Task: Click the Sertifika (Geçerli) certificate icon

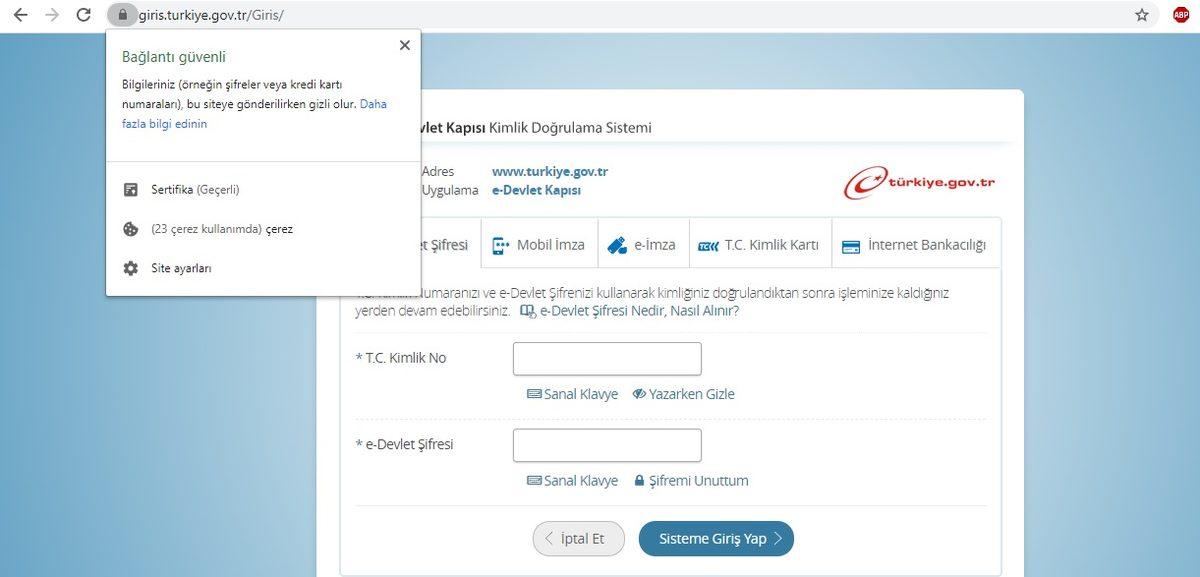Action: coord(130,189)
